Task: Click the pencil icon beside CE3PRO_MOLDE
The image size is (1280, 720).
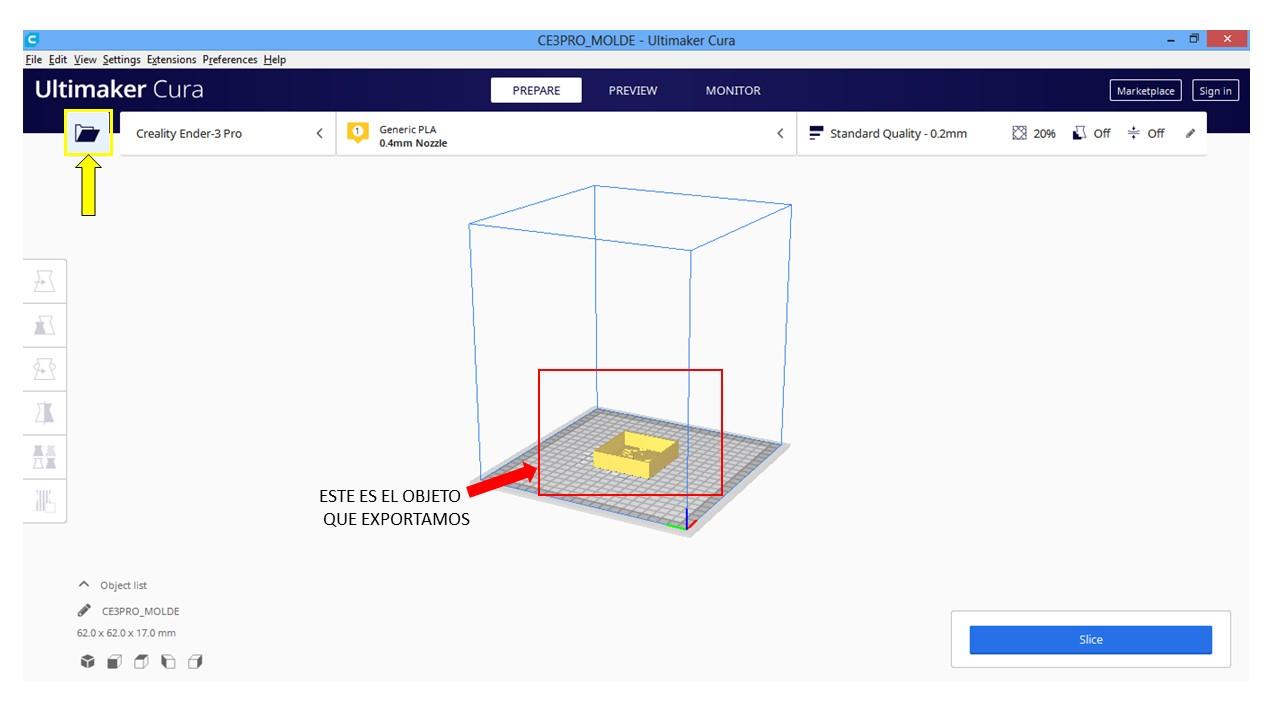Action: point(85,610)
